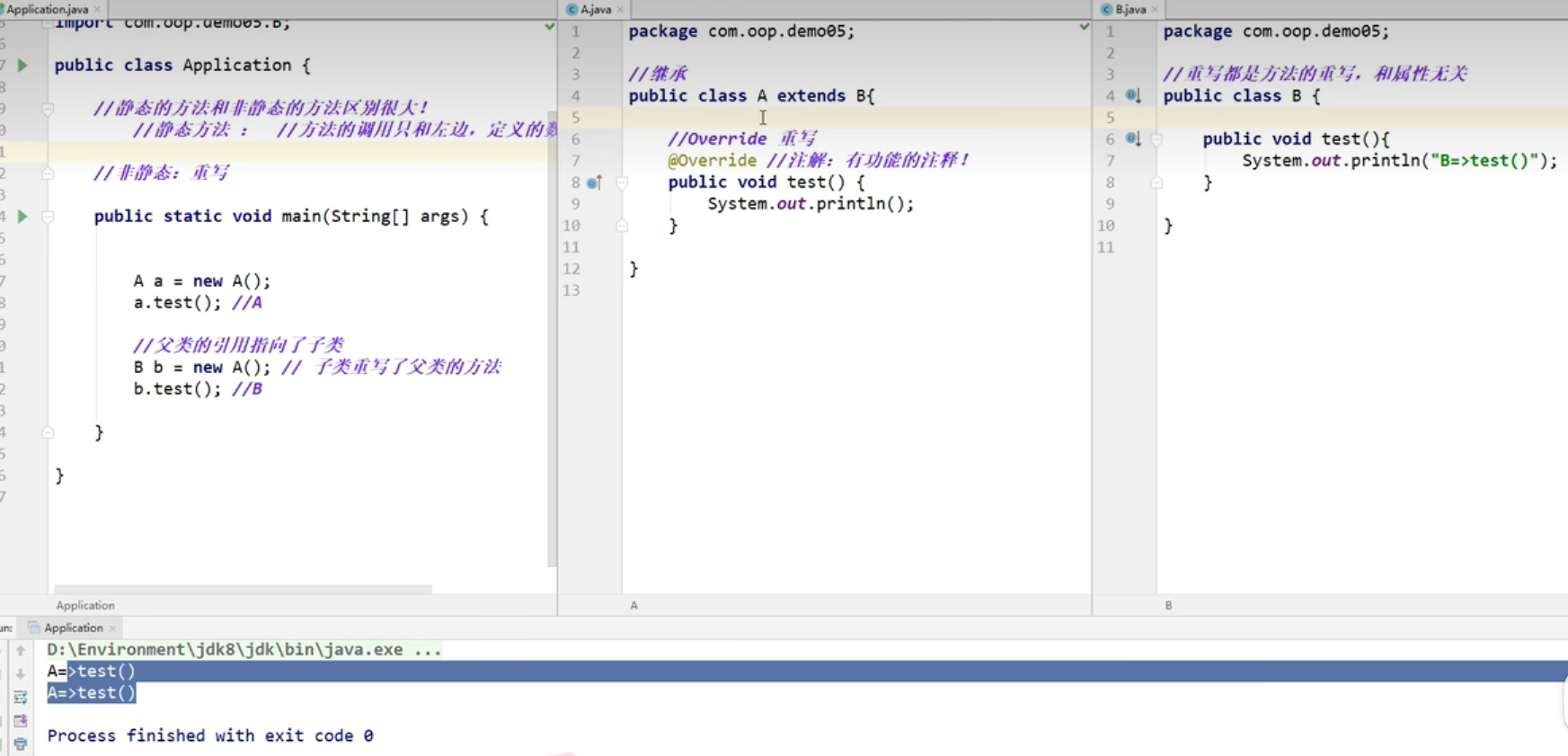Toggle soft-wrap in the Run console
The width and height of the screenshot is (1568, 756).
pyautogui.click(x=21, y=697)
